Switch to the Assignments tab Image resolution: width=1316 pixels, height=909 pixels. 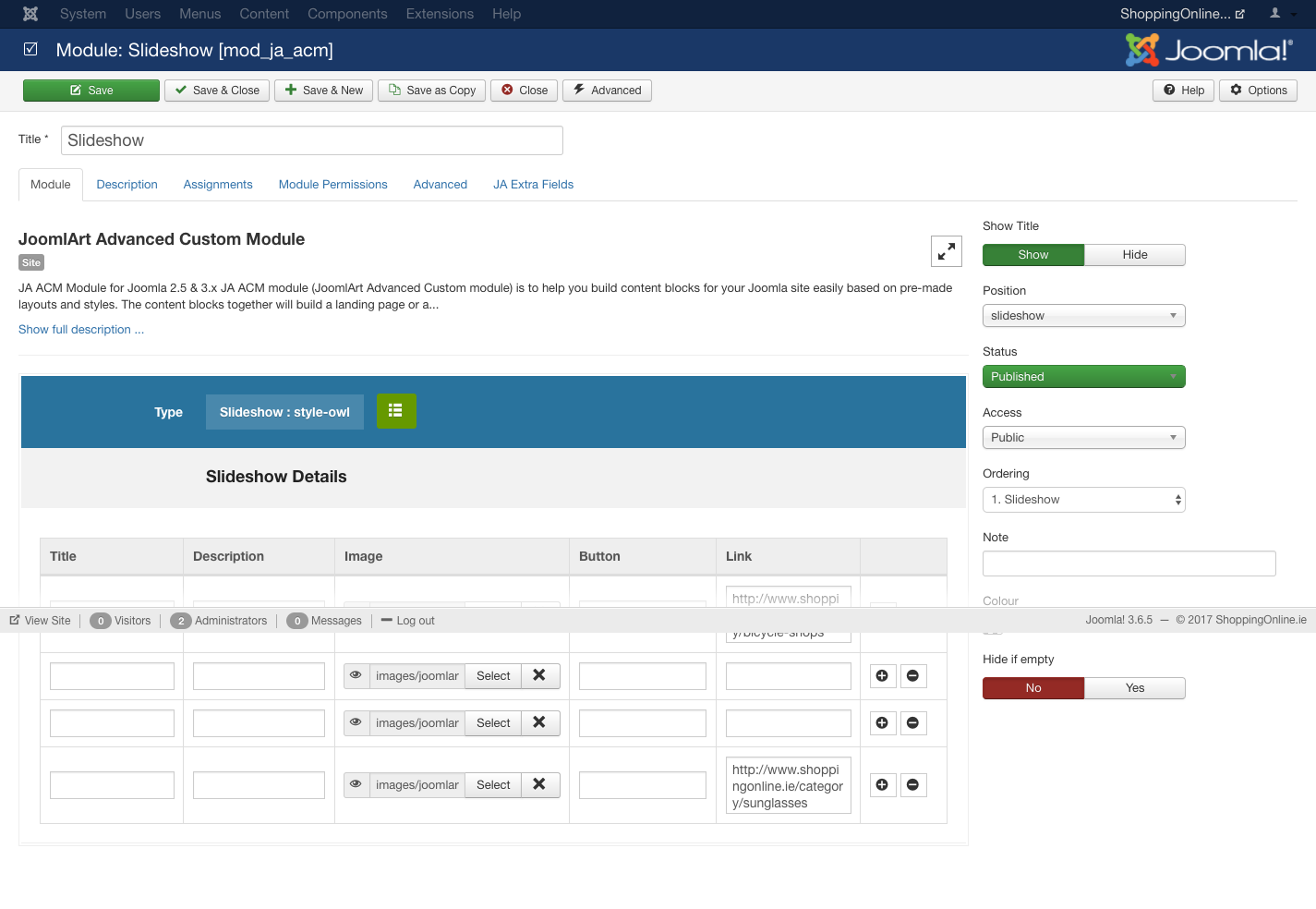218,185
